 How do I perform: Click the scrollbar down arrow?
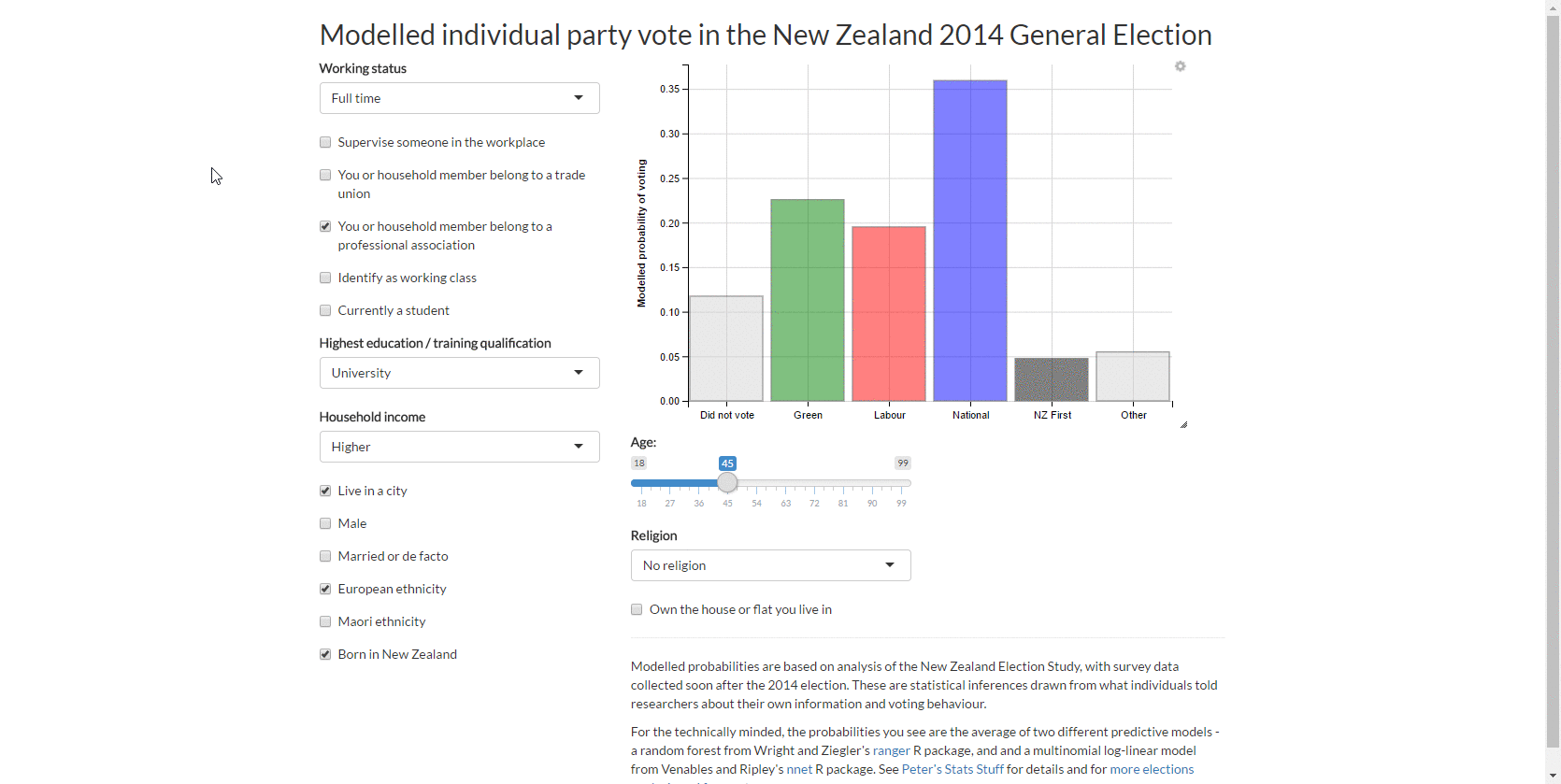tap(1553, 776)
